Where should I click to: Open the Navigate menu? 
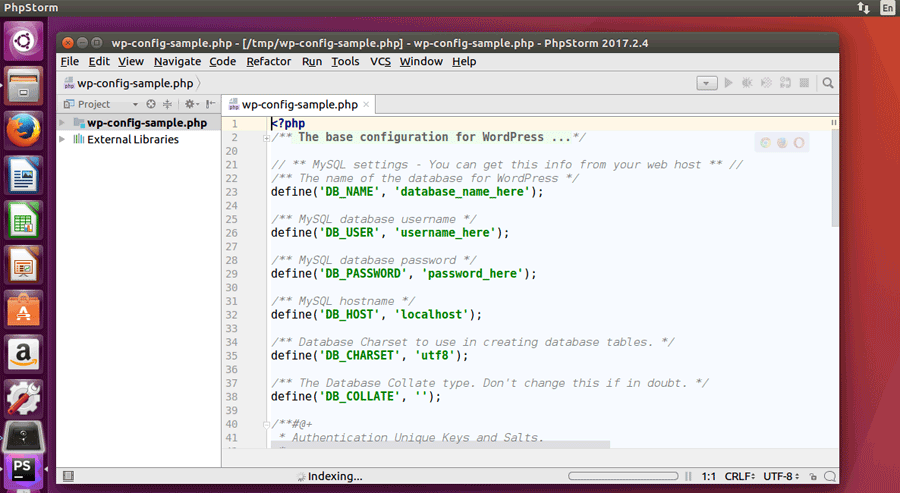pos(177,61)
